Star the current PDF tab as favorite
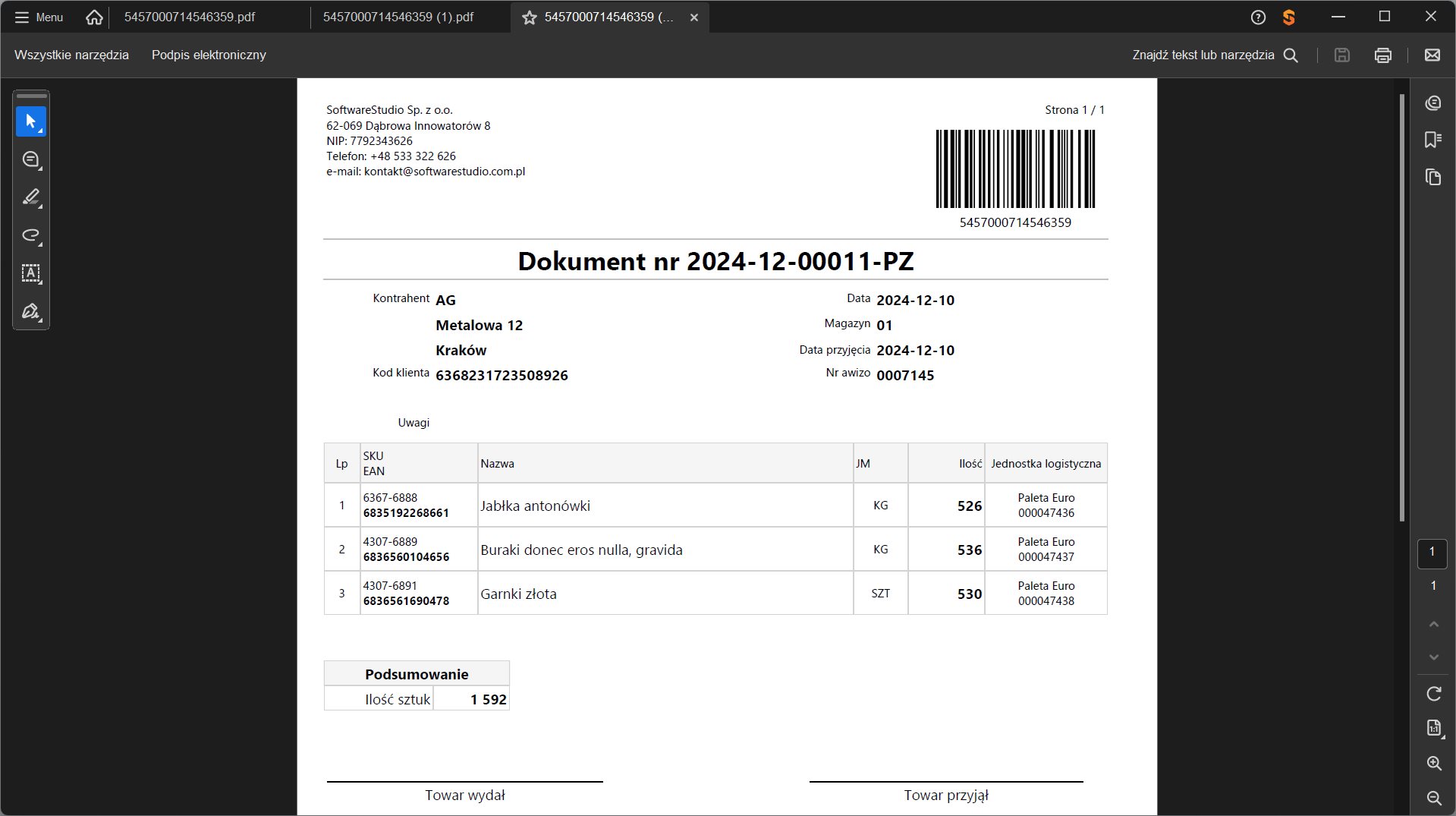The width and height of the screenshot is (1456, 816). click(x=530, y=17)
